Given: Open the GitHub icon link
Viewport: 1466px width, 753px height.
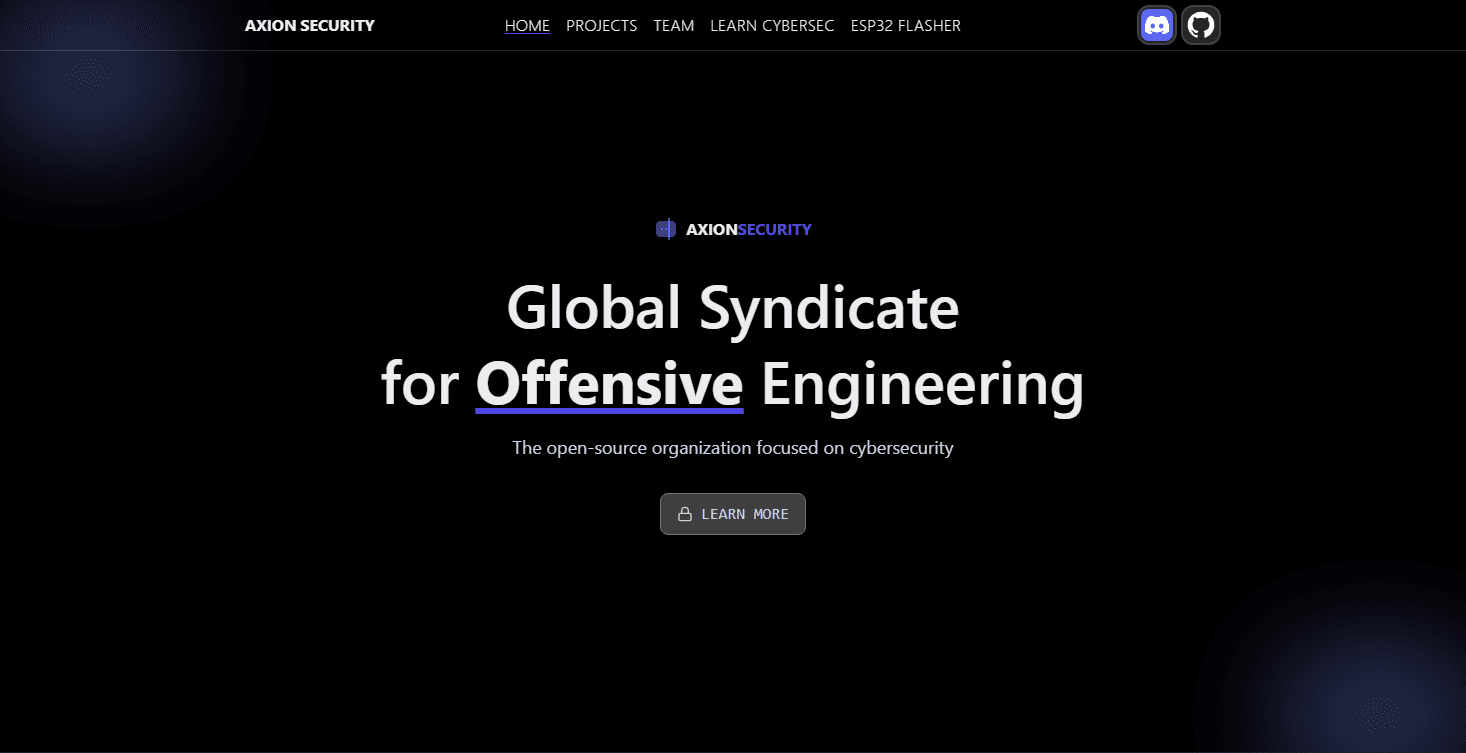Looking at the screenshot, I should (1201, 25).
